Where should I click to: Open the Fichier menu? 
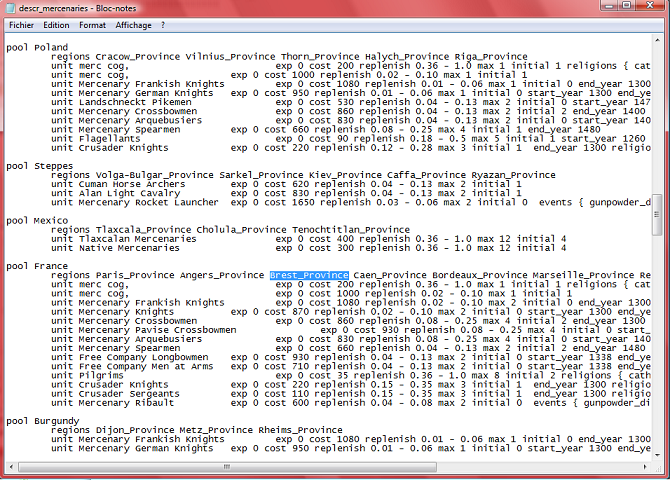21,25
